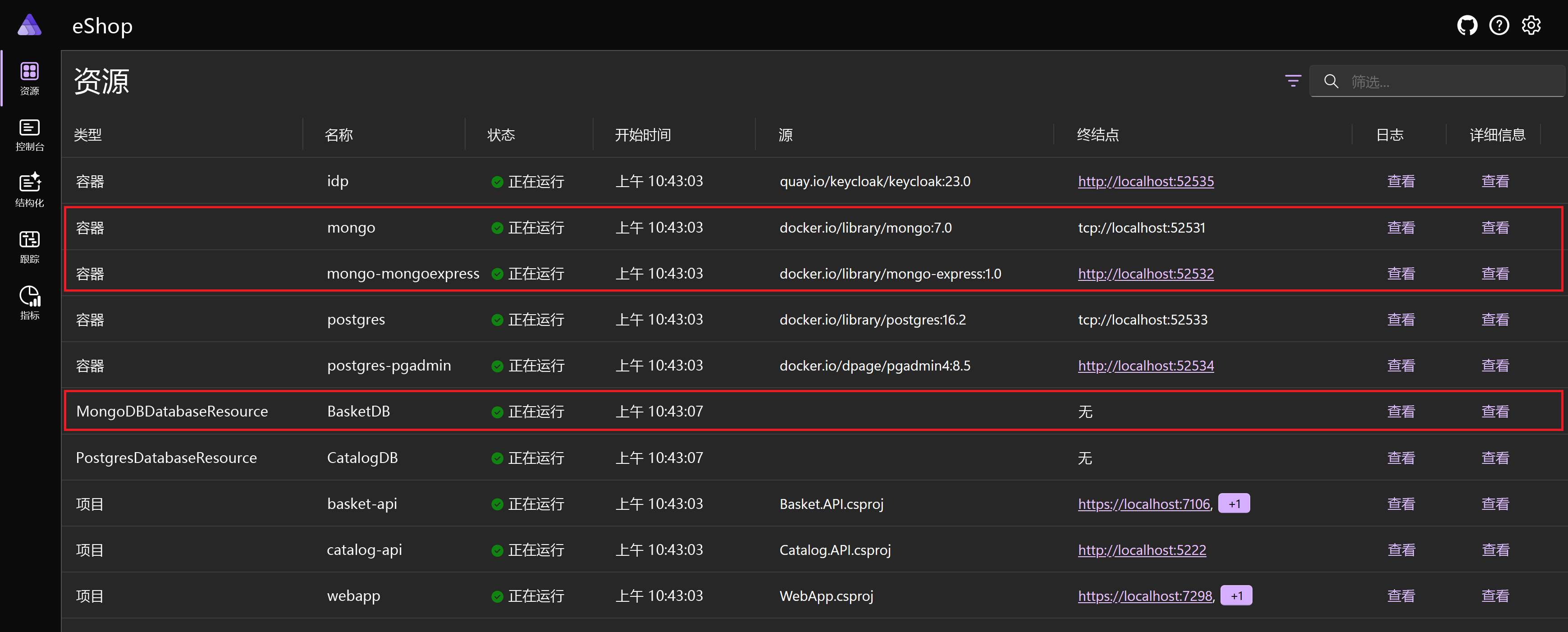Open the settings gear icon

(x=1531, y=26)
